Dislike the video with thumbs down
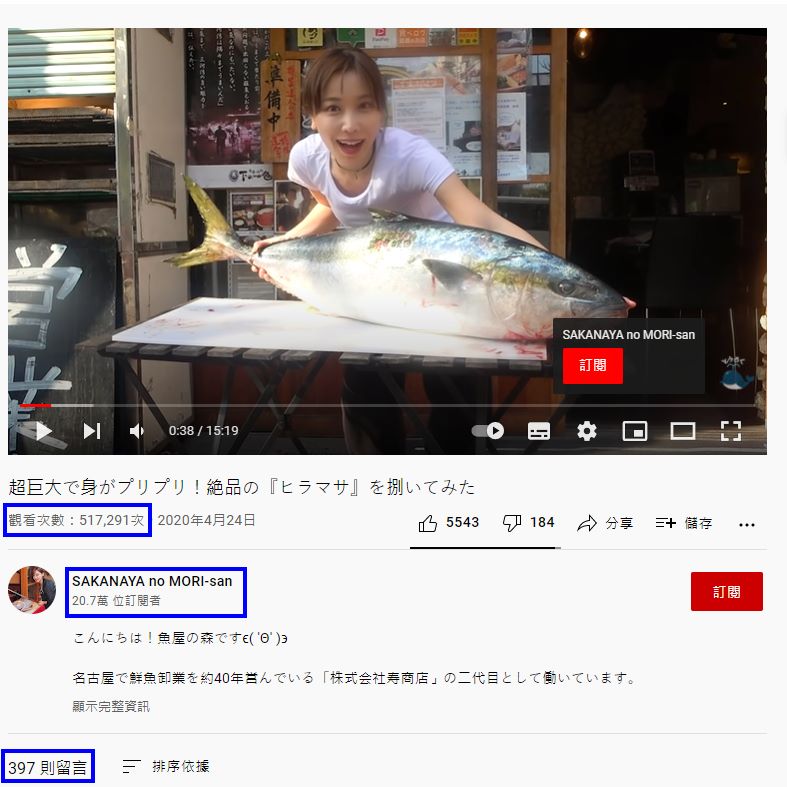The height and width of the screenshot is (787, 787). 528,523
